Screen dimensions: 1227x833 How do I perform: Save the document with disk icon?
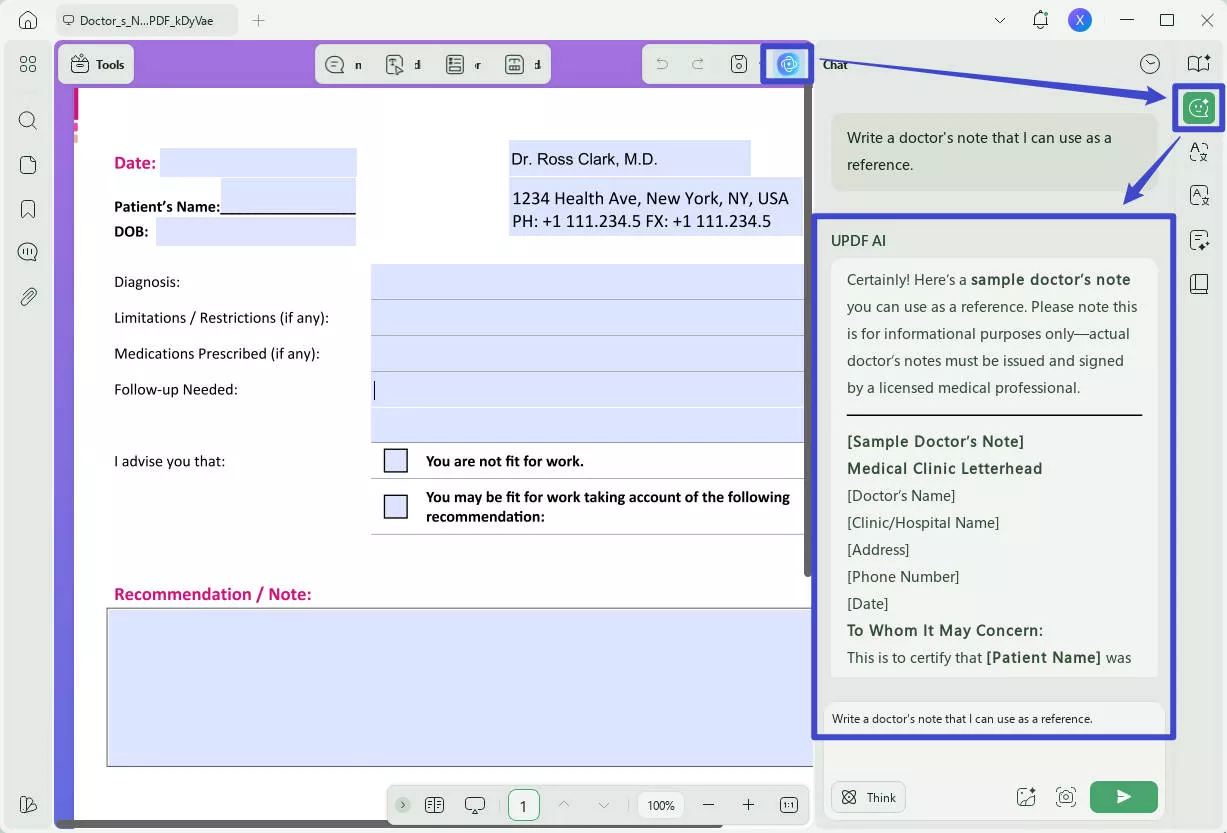[739, 65]
